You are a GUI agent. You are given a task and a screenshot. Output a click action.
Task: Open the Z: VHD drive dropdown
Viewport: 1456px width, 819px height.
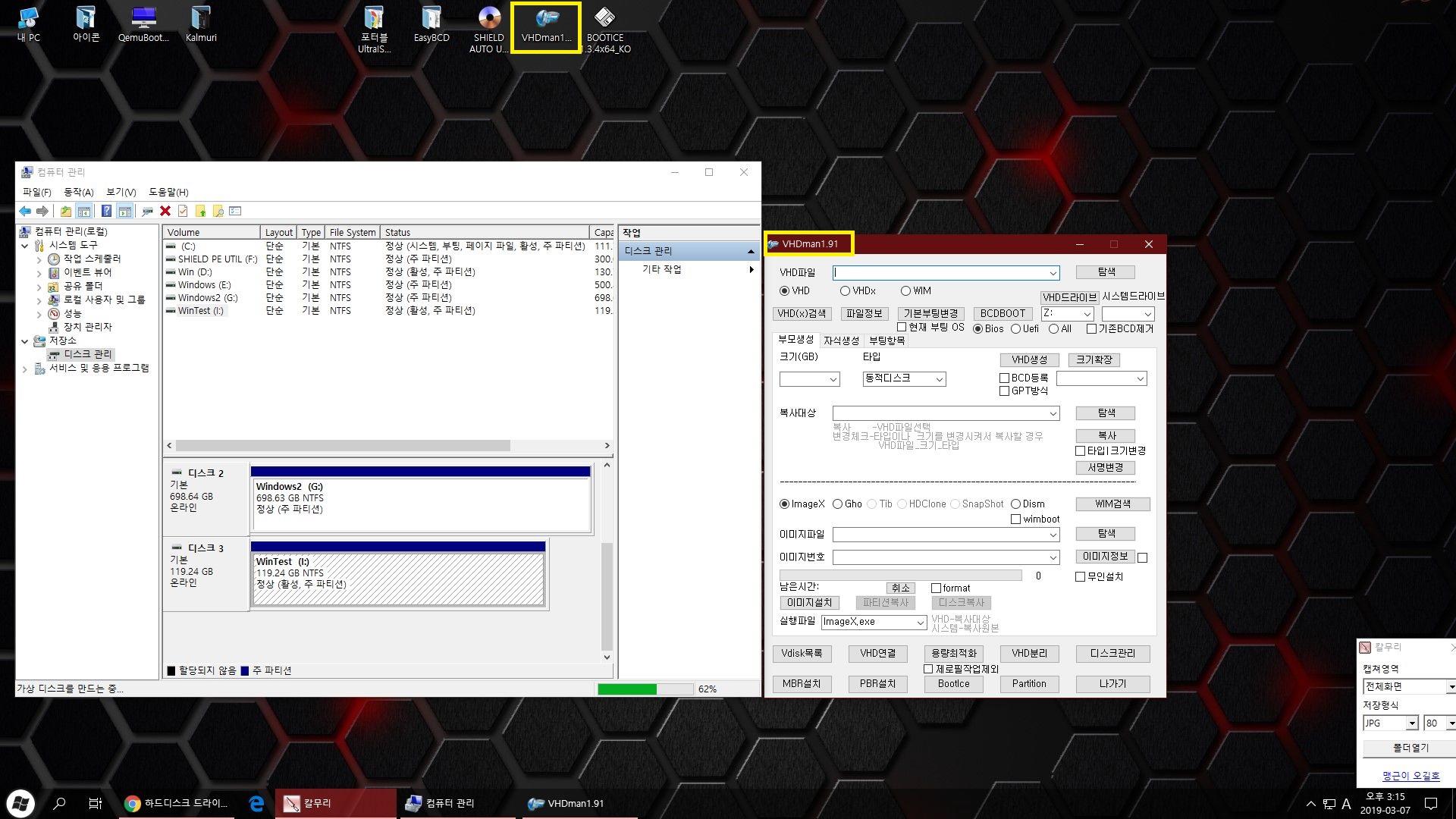tap(1087, 314)
